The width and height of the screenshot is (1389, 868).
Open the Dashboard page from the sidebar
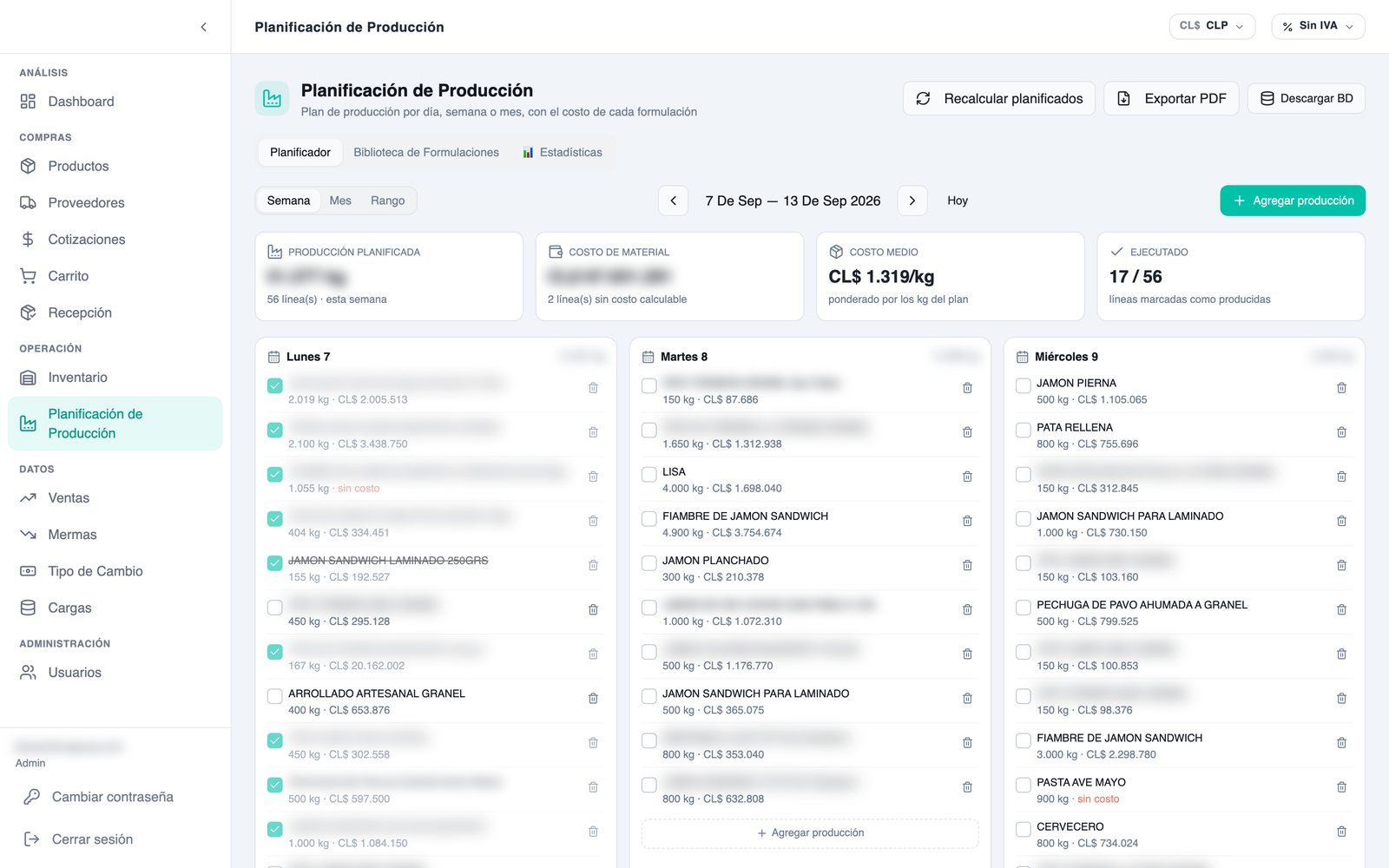point(115,102)
